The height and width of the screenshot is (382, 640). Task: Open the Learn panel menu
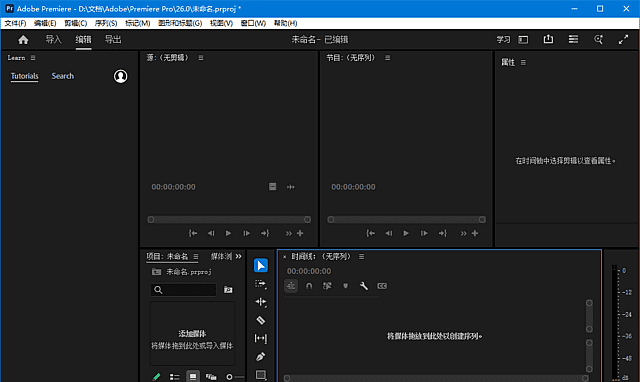click(x=33, y=58)
